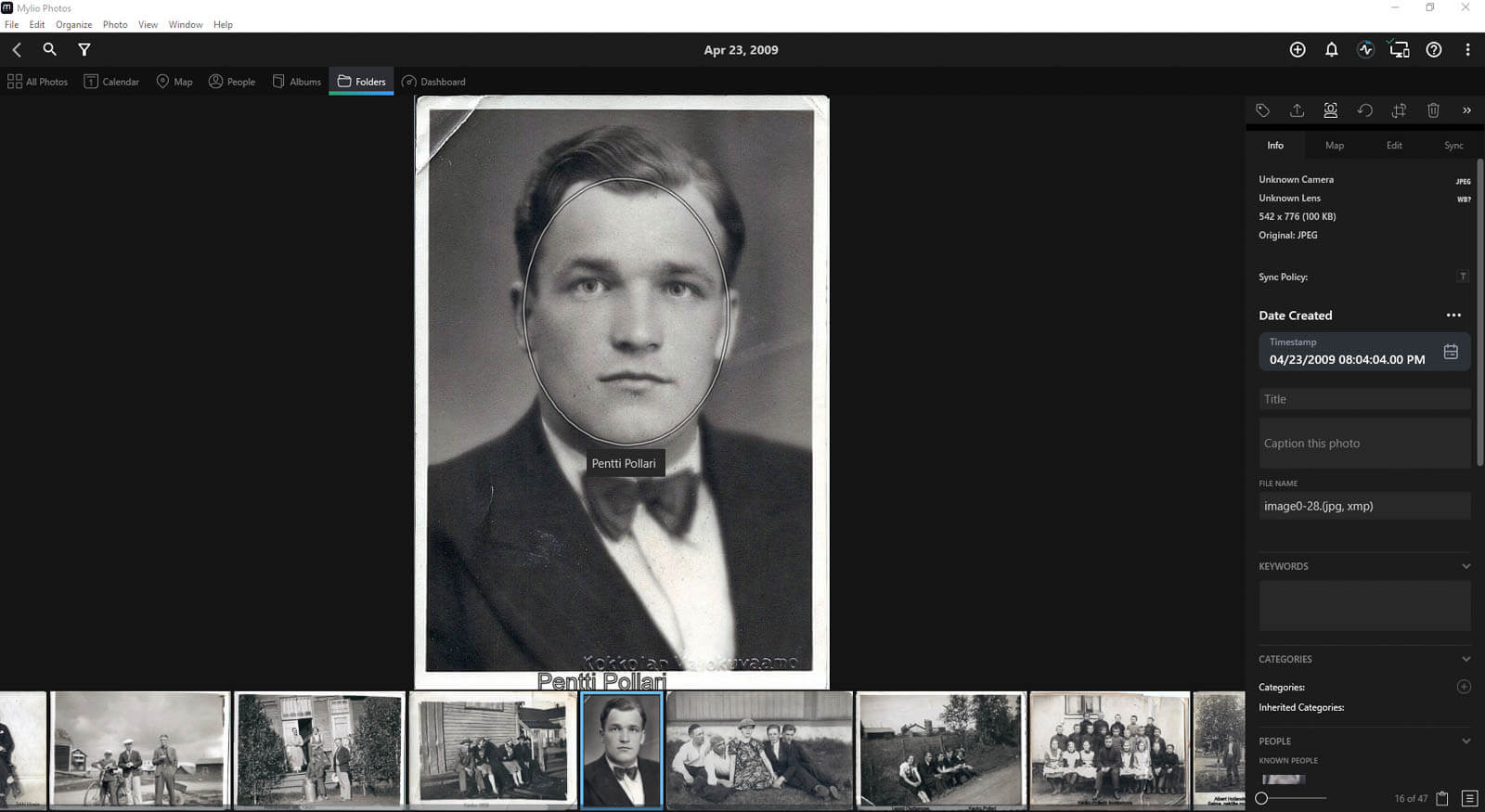The height and width of the screenshot is (812, 1485).
Task: Click the notifications bell icon
Action: coord(1331,50)
